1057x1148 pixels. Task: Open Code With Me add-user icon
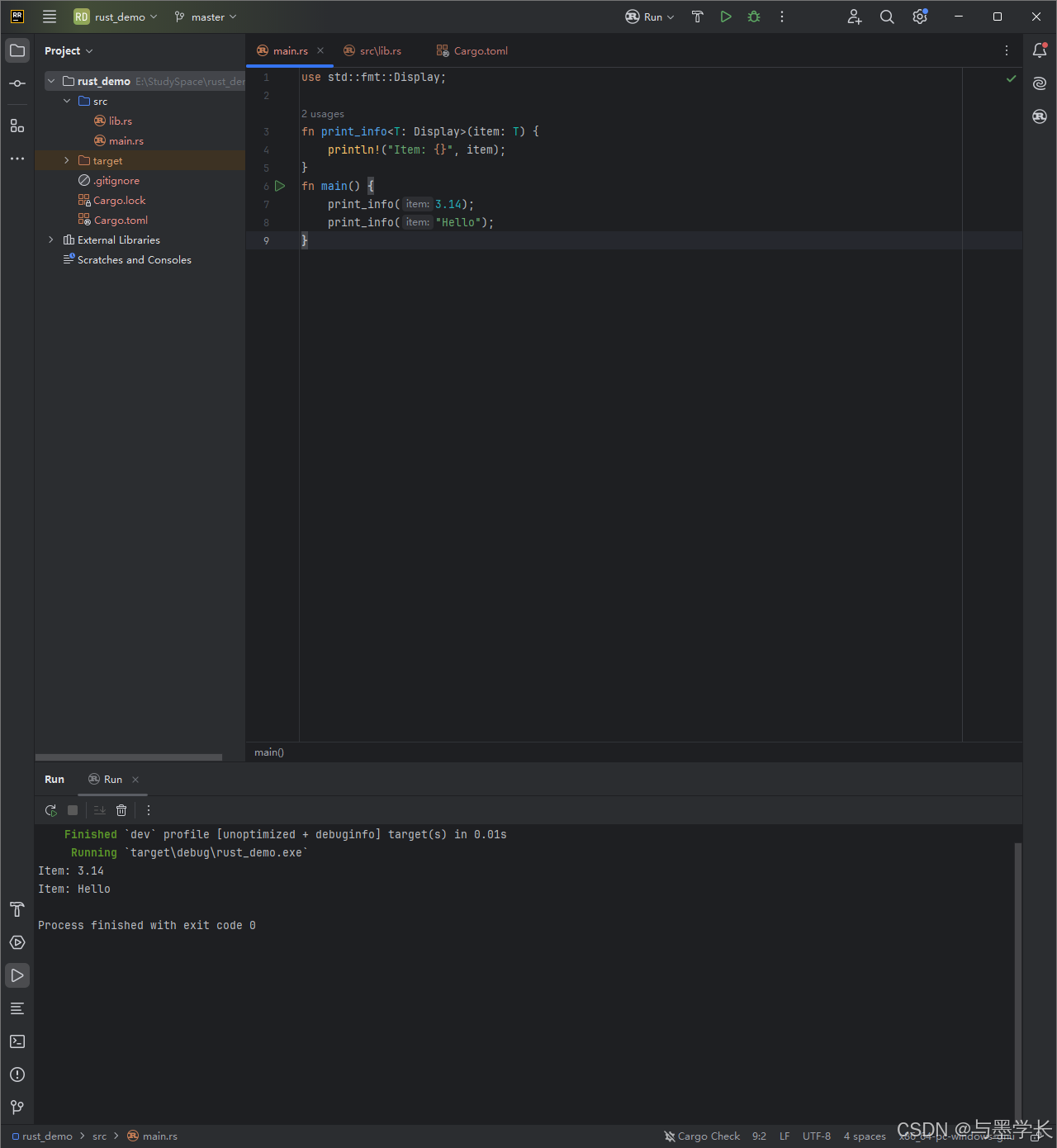point(855,17)
